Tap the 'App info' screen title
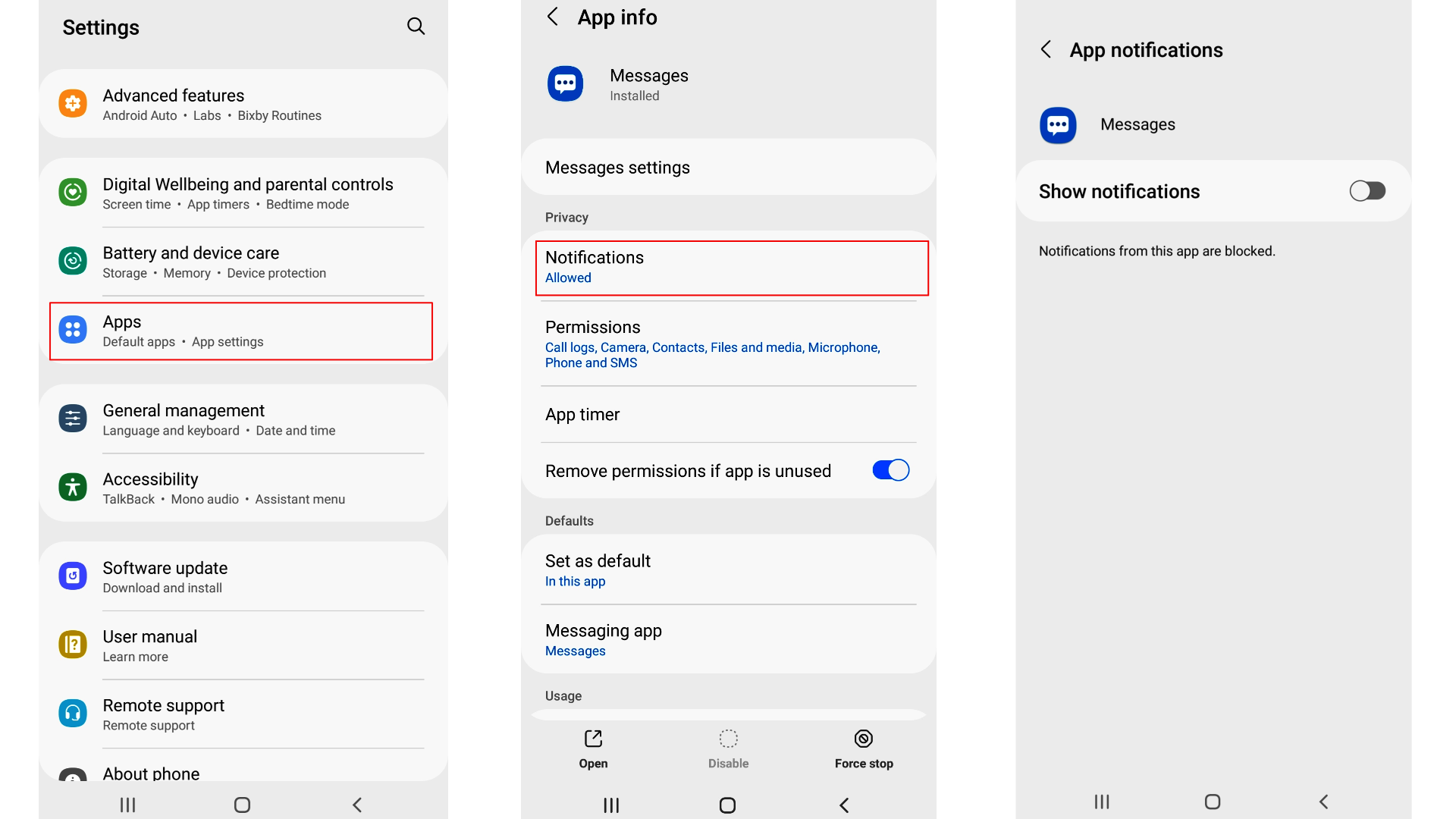The width and height of the screenshot is (1456, 819). click(617, 17)
